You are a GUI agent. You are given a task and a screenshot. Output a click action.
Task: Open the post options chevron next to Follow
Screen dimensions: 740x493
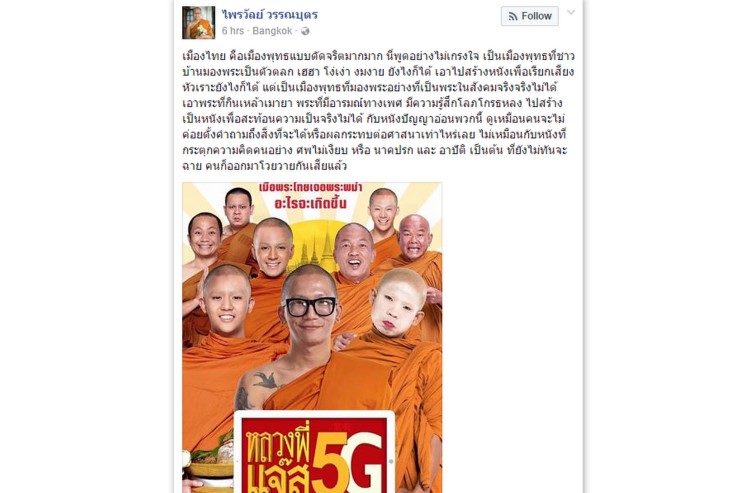point(571,13)
